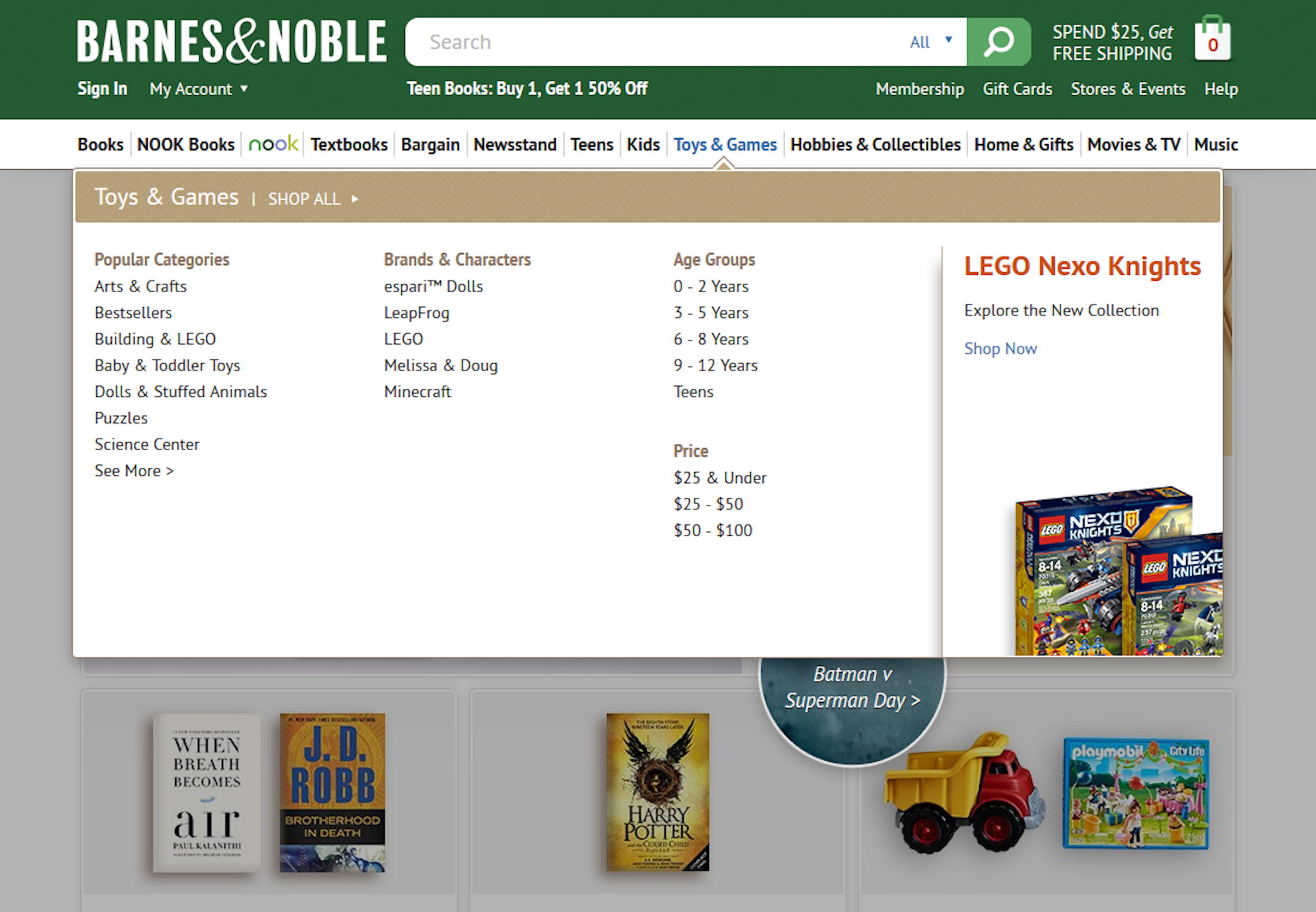The width and height of the screenshot is (1316, 912).
Task: Open the 'All' search category dropdown
Action: pyautogui.click(x=929, y=42)
